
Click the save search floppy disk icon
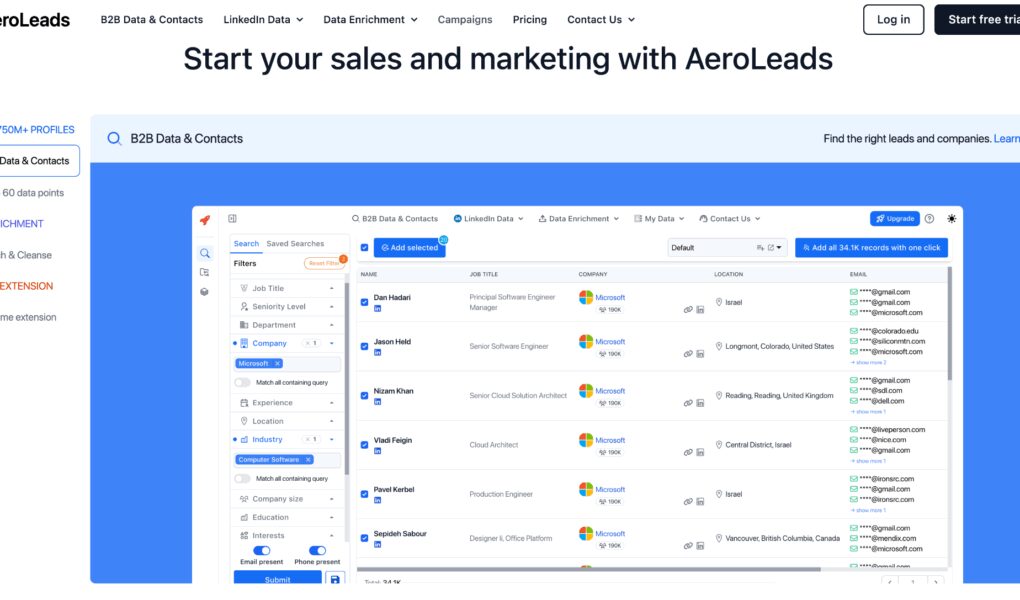pos(335,580)
